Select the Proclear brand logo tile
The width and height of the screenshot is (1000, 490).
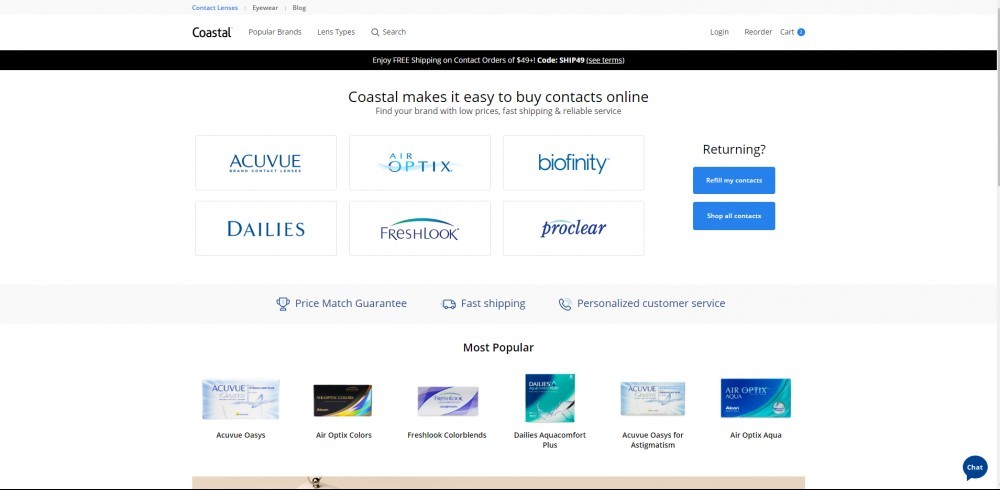click(x=573, y=228)
